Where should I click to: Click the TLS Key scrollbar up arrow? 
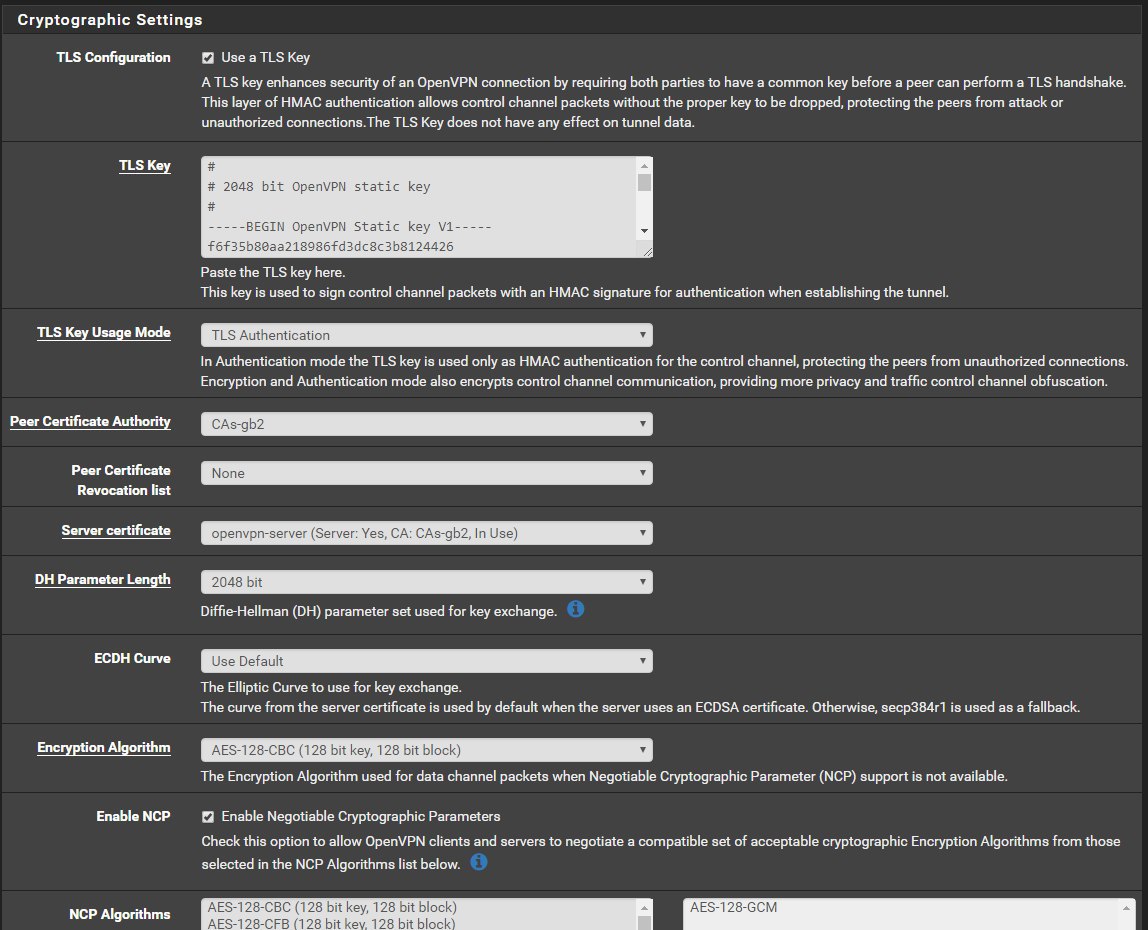[644, 165]
